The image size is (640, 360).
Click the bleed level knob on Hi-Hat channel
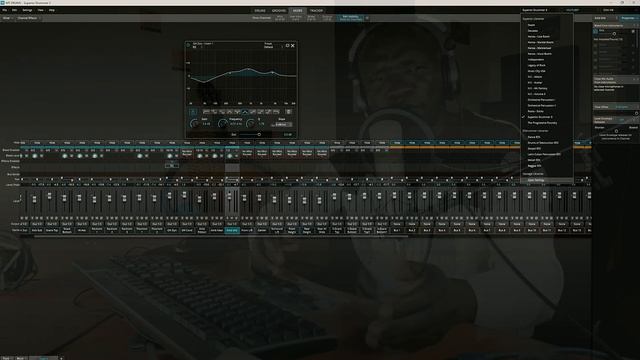point(80,156)
